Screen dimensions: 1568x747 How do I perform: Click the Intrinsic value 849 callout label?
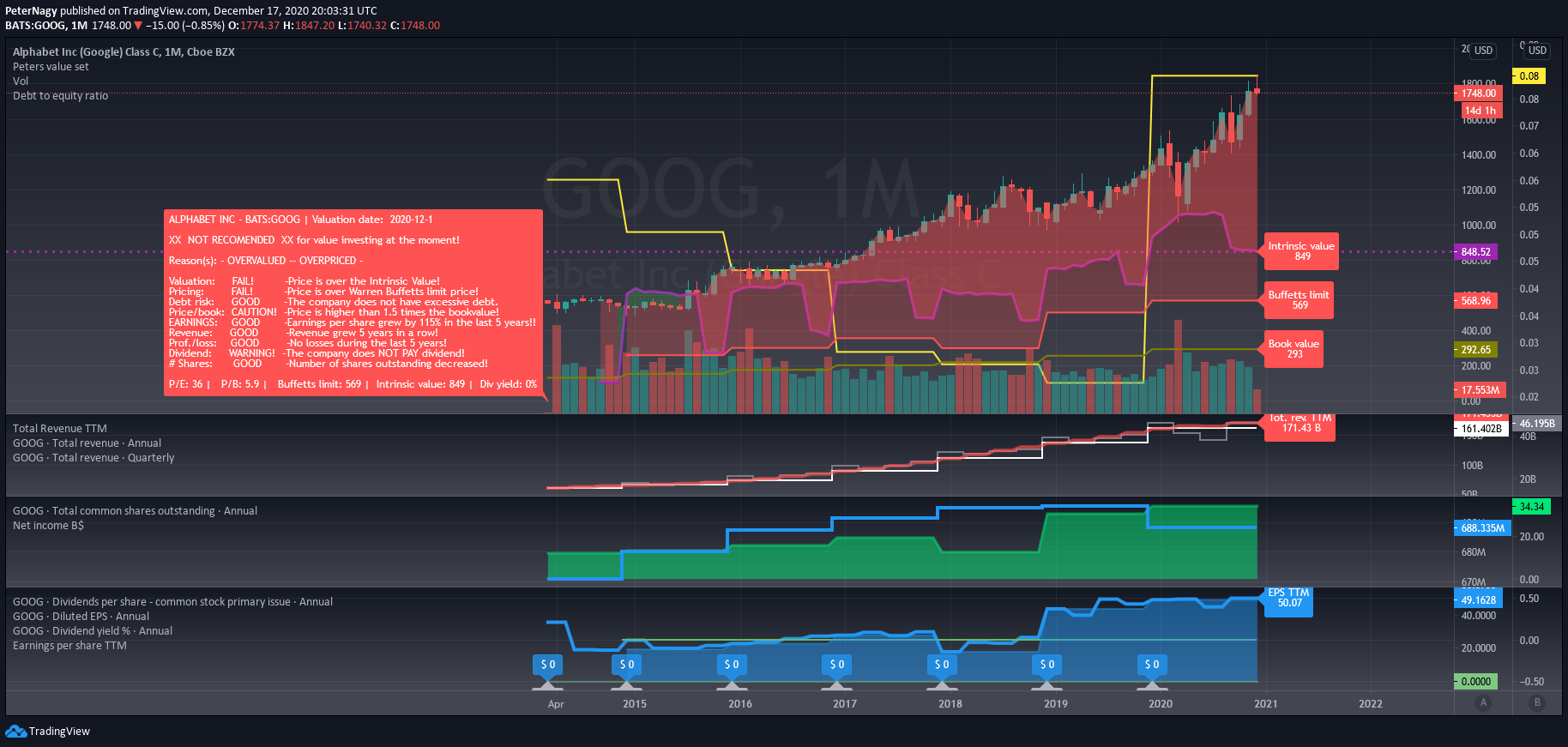click(x=1301, y=251)
